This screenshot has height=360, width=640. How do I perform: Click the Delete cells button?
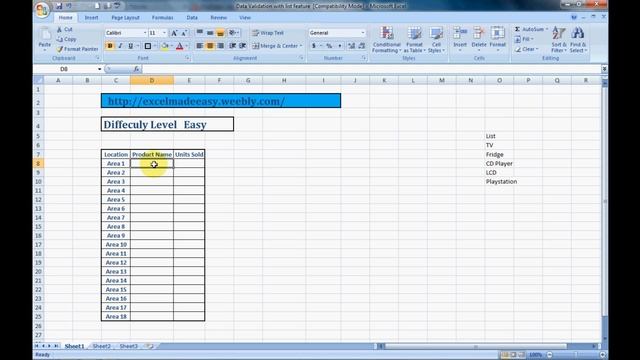479,40
